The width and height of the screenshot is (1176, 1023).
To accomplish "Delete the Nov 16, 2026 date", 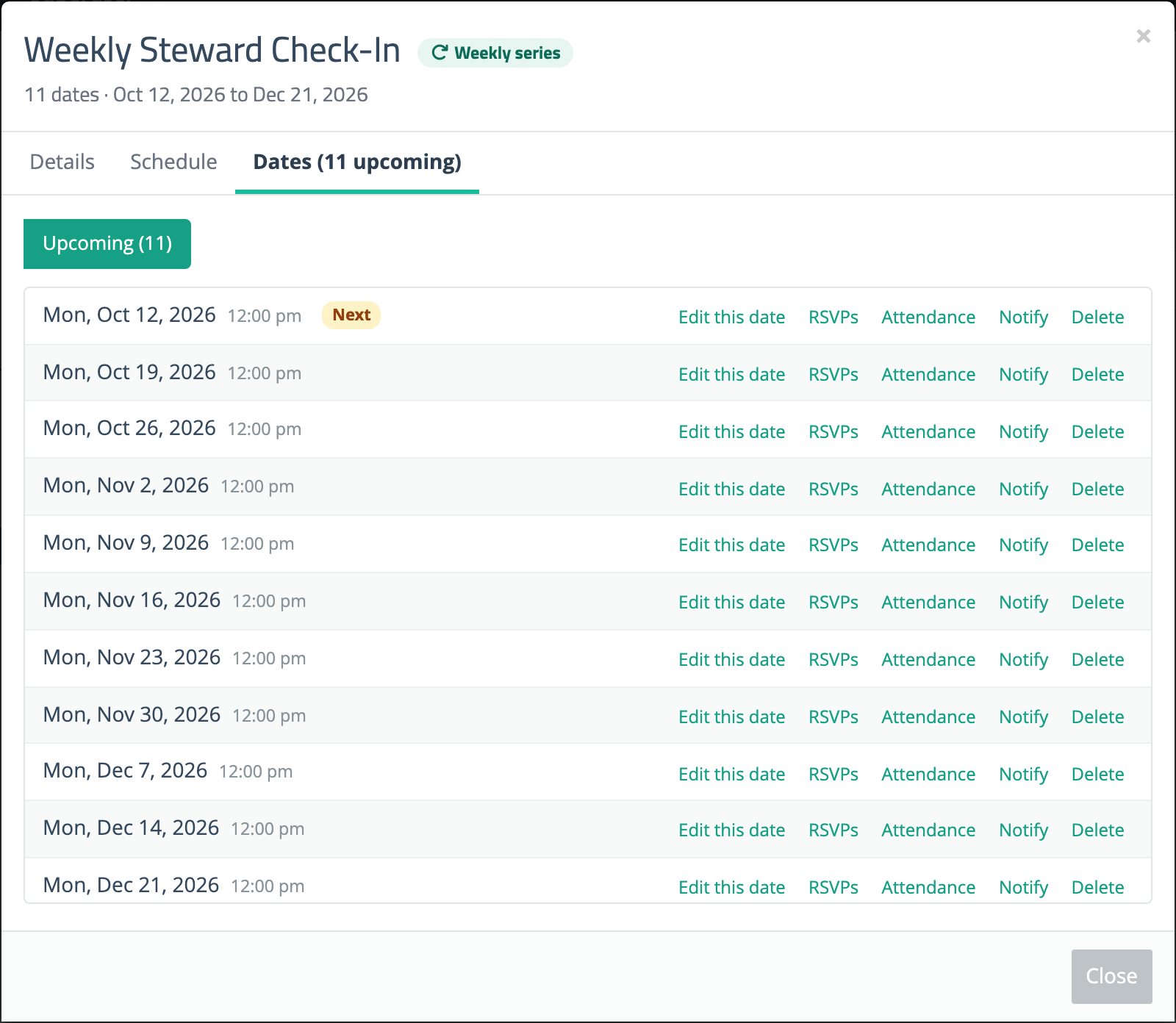I will coord(1097,602).
